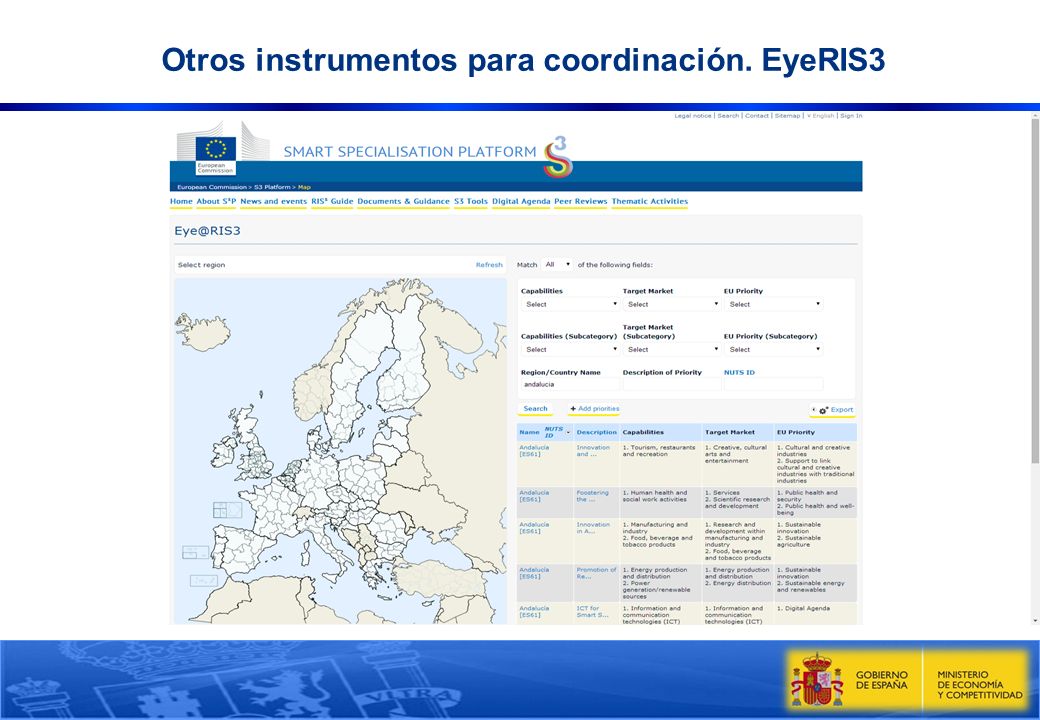Click the Add priorities button
1040x720 pixels.
(594, 409)
